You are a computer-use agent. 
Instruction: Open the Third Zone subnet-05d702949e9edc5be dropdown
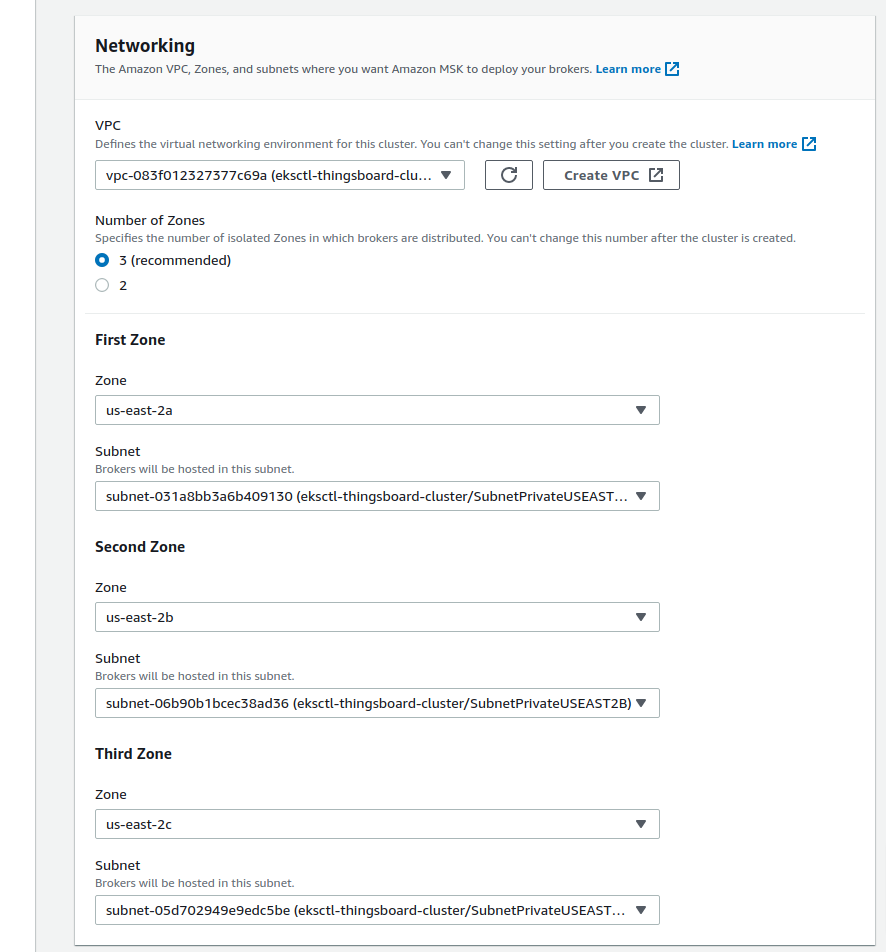tap(377, 910)
